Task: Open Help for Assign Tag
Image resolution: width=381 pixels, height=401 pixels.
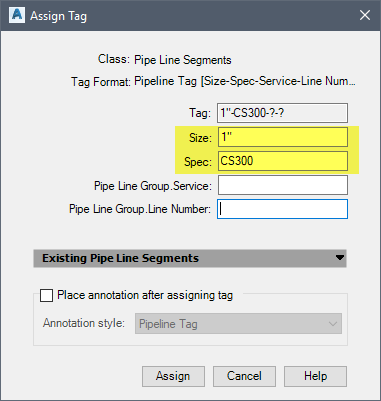Action: coord(315,376)
